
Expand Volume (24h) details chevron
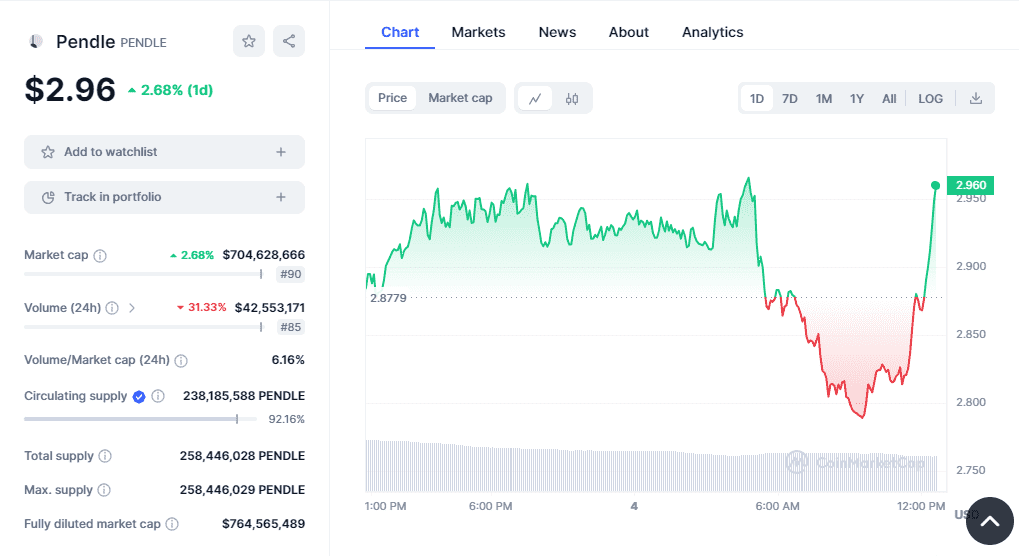pos(132,308)
